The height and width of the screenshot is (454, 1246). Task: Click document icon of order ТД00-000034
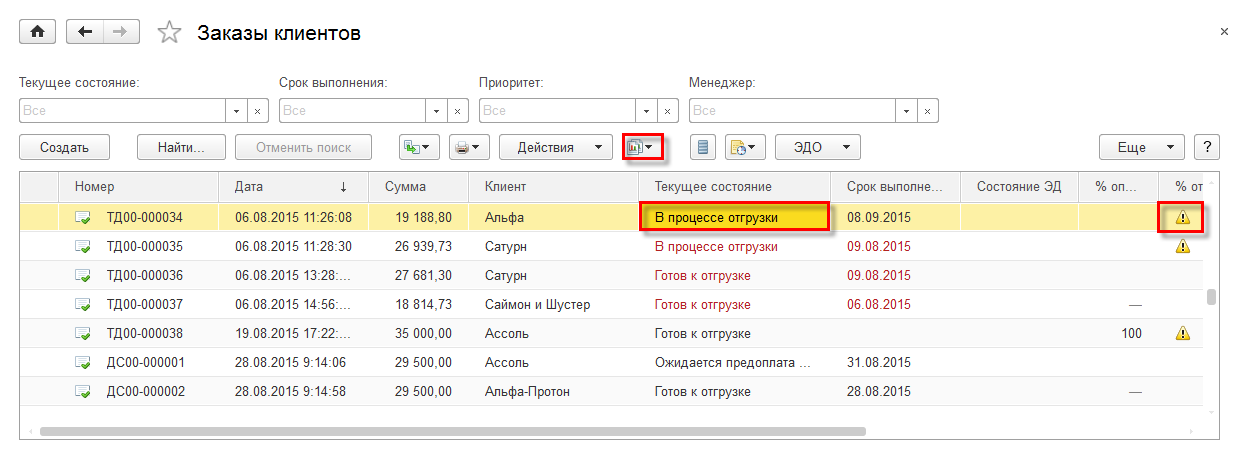[x=83, y=217]
